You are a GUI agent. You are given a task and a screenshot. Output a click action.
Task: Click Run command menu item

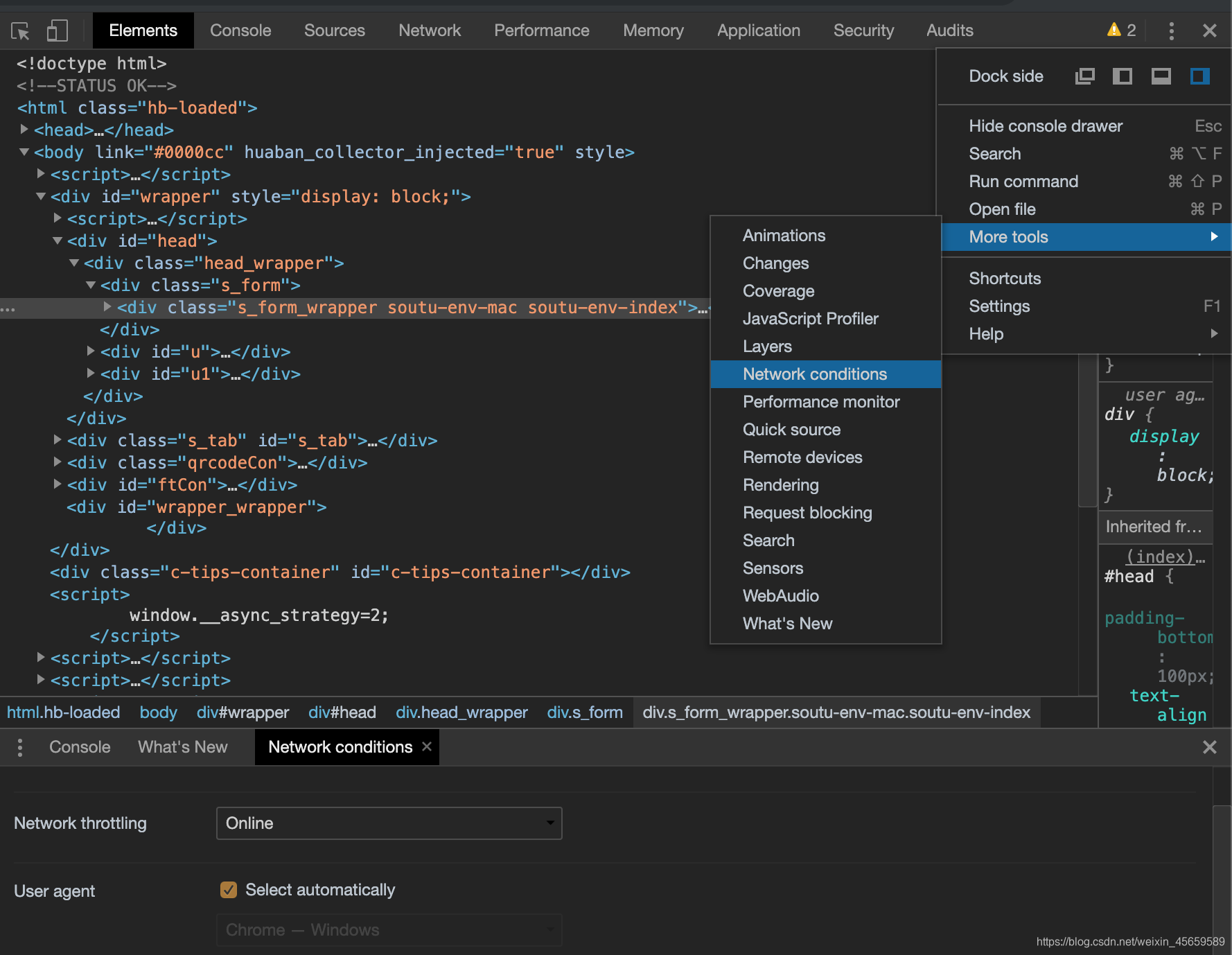[x=1086, y=182]
